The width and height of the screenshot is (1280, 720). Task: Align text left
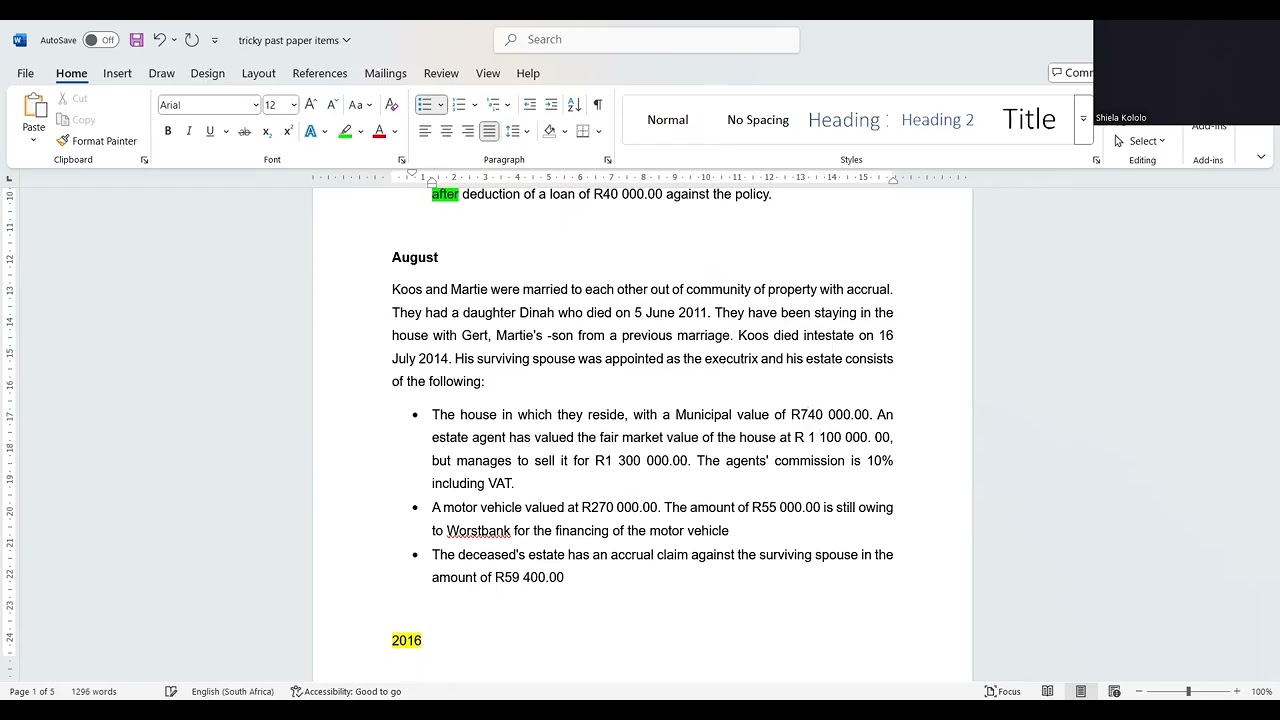[x=425, y=131]
